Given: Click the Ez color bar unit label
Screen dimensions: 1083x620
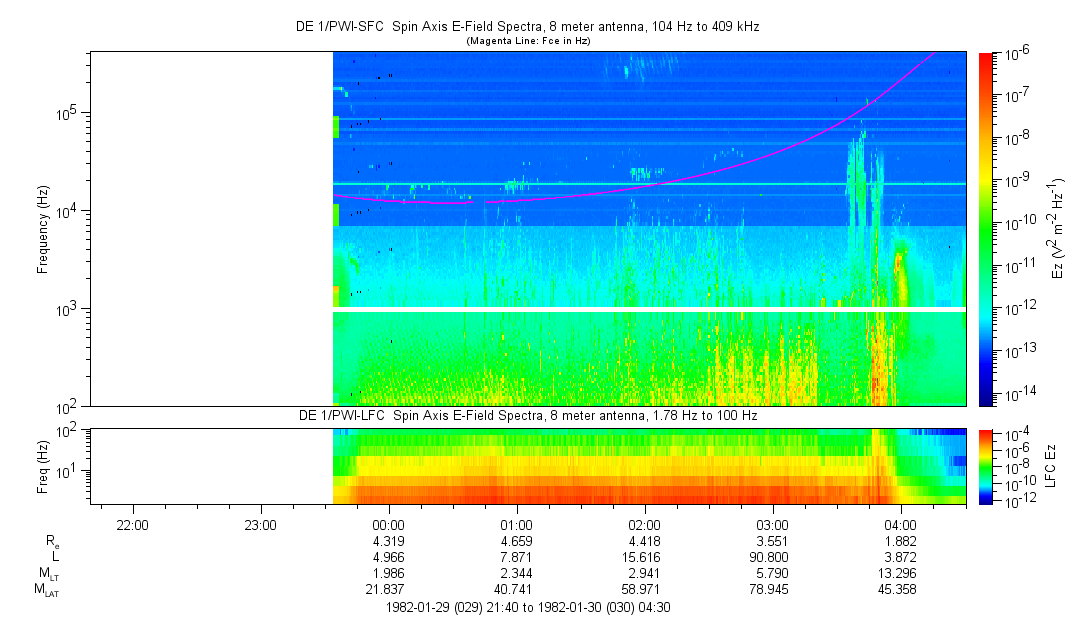Looking at the screenshot, I should [1057, 228].
